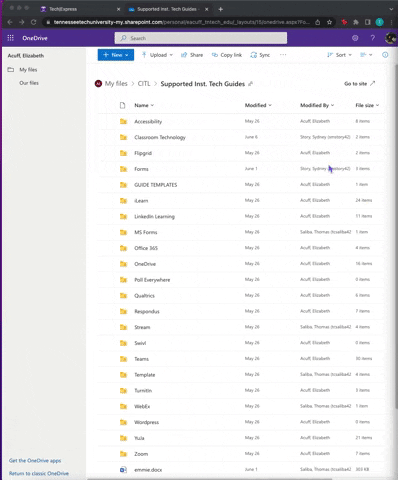
Task: Reload the page with browser refresh icon
Action: click(33, 22)
